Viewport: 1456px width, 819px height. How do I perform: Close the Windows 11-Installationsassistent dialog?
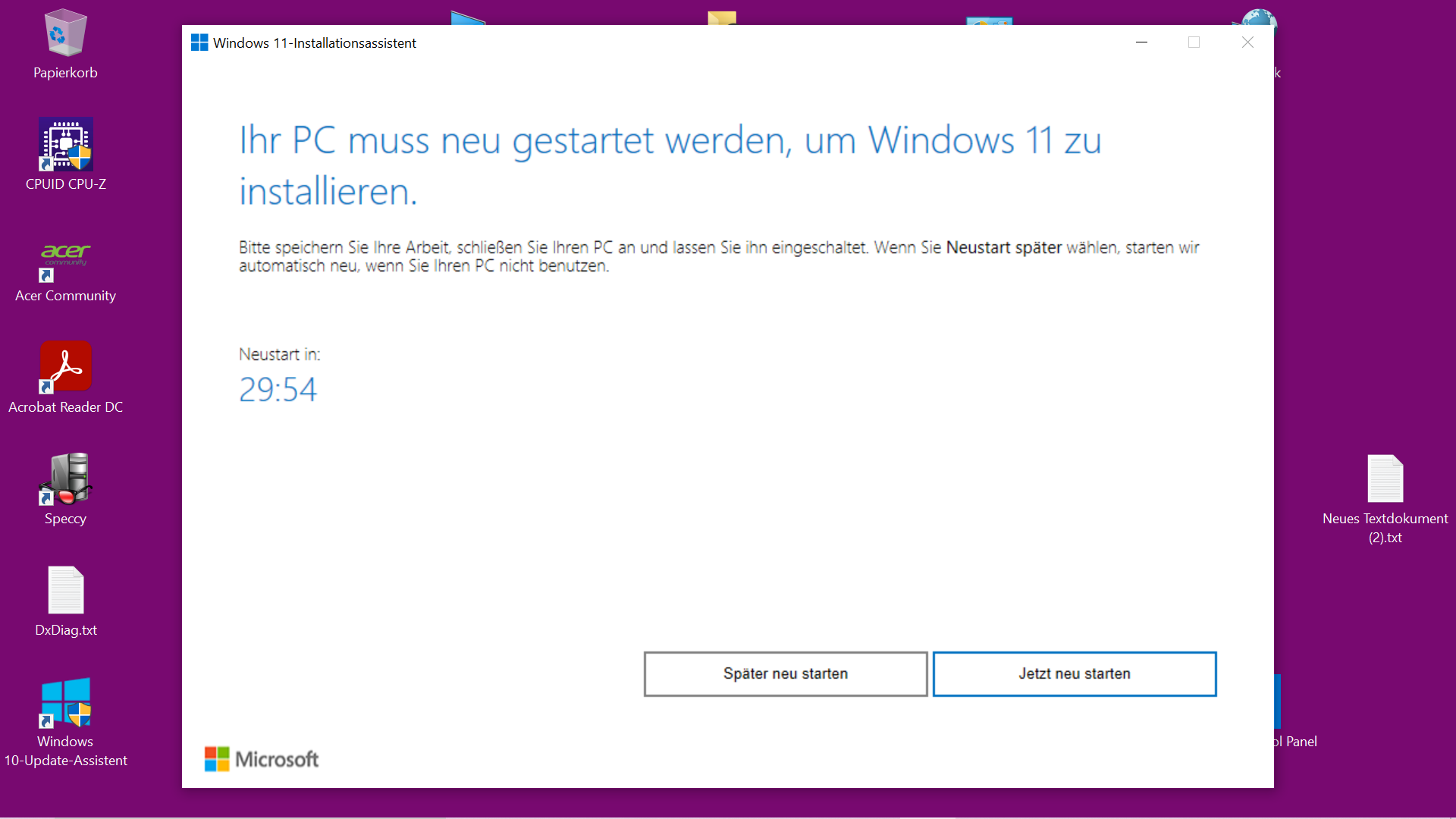(1247, 42)
